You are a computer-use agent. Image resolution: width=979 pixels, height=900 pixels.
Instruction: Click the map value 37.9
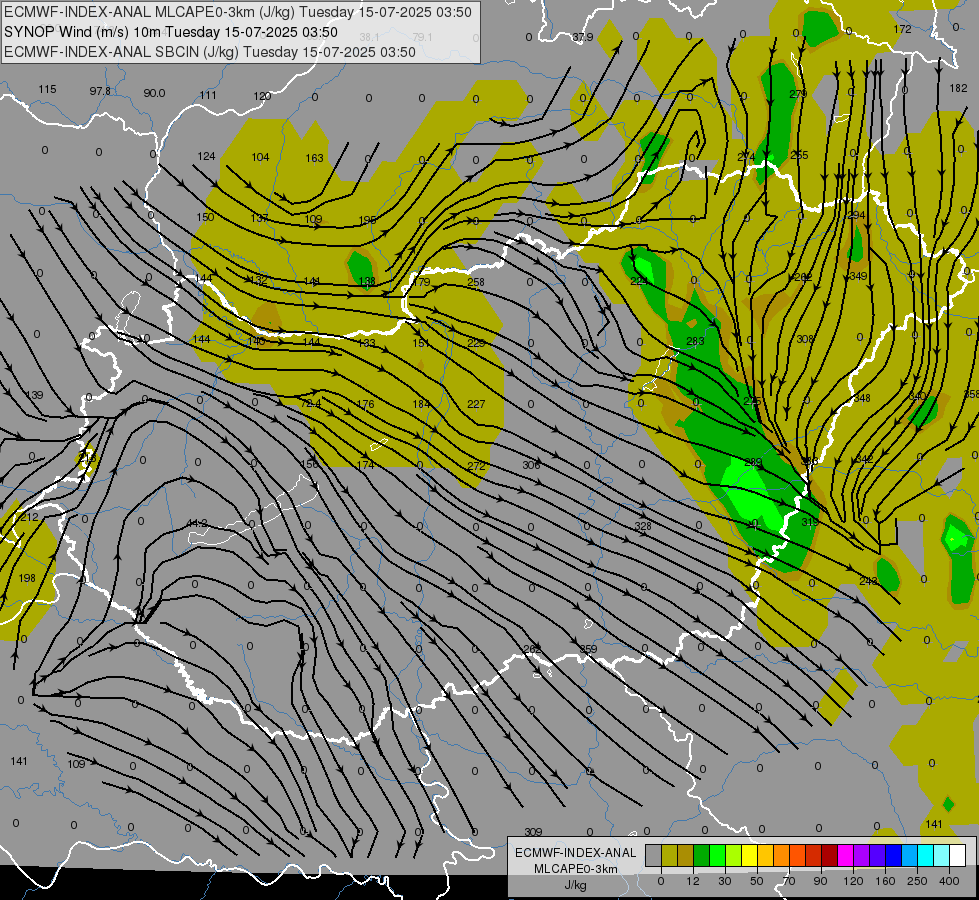[x=583, y=37]
